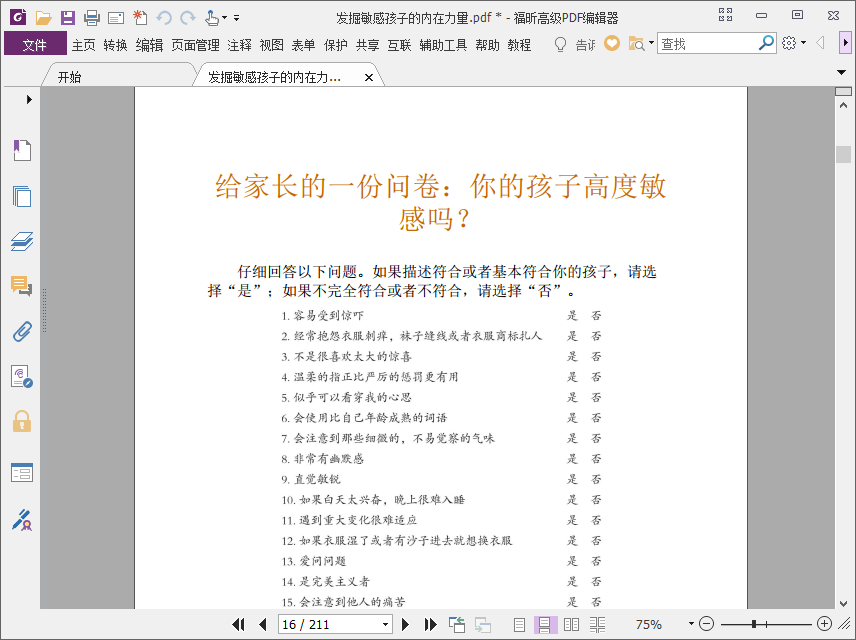The width and height of the screenshot is (856, 640).
Task: Open the Comments panel in sidebar
Action: click(x=22, y=286)
